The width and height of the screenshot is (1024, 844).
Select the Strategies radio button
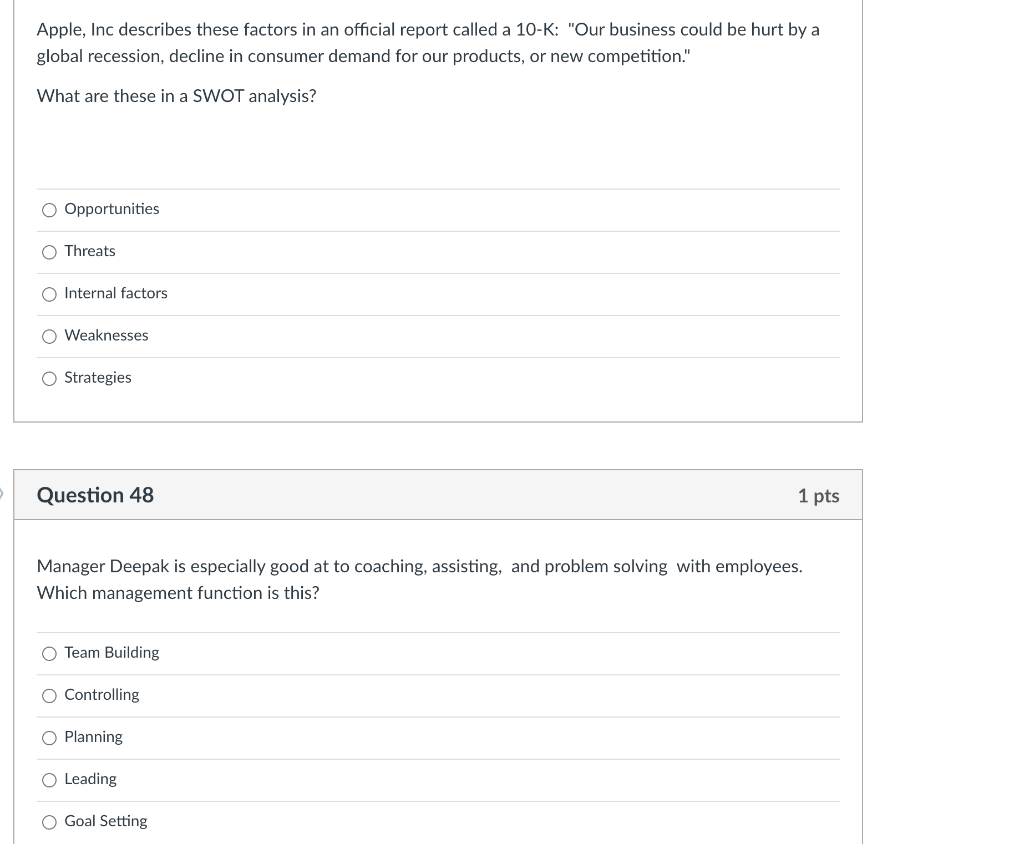click(x=49, y=378)
